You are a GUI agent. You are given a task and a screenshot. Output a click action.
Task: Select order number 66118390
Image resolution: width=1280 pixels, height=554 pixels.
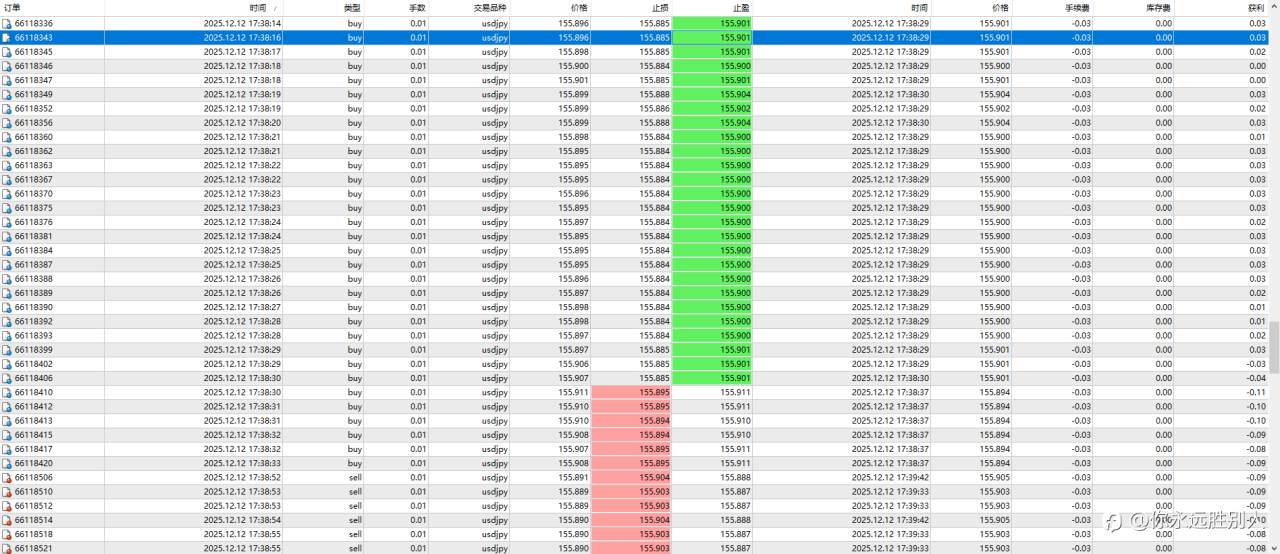(34, 307)
